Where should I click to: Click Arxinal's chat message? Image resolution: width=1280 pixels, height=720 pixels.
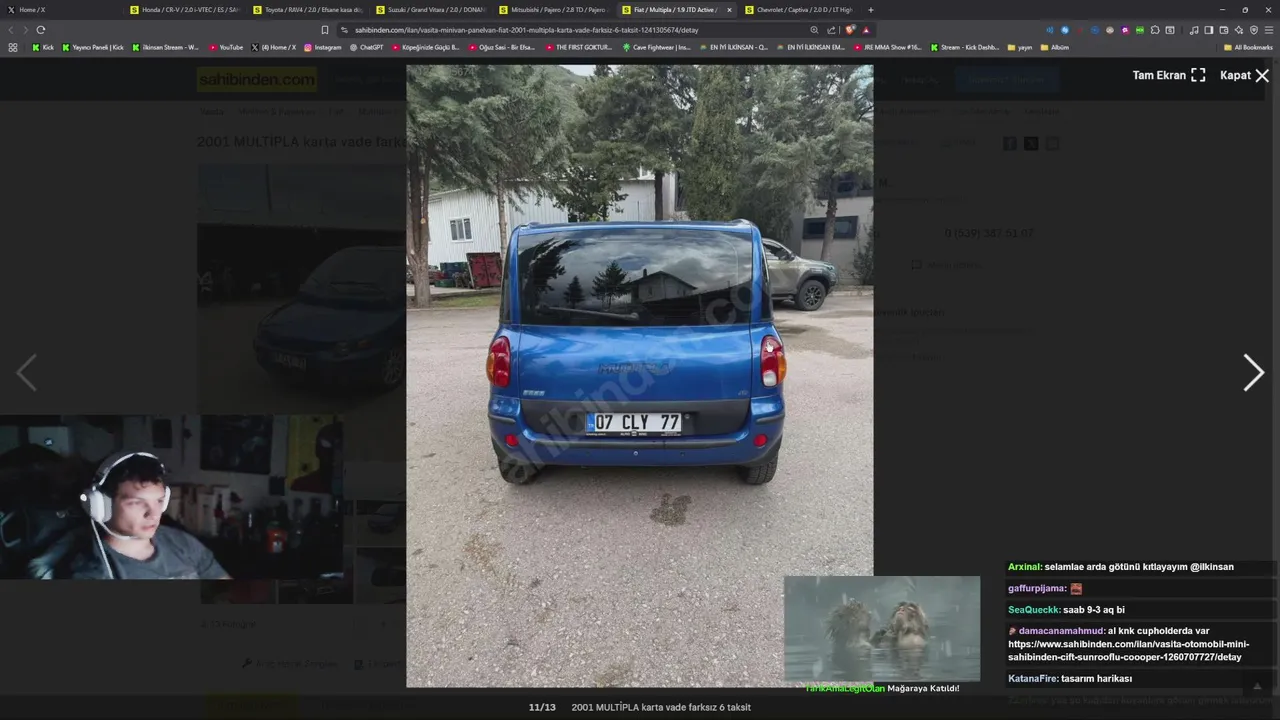click(x=1121, y=566)
